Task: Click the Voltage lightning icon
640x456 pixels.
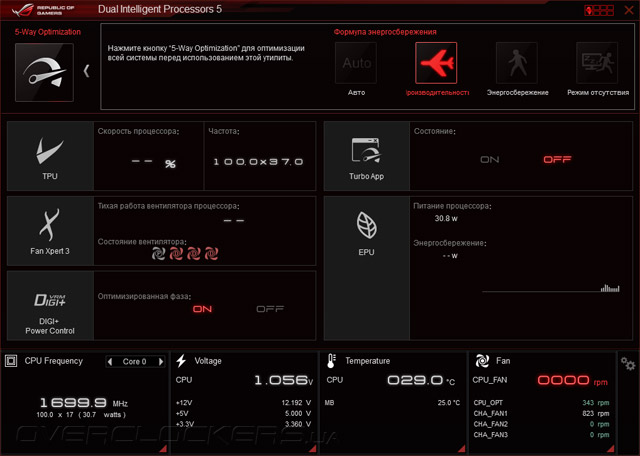Action: click(181, 361)
